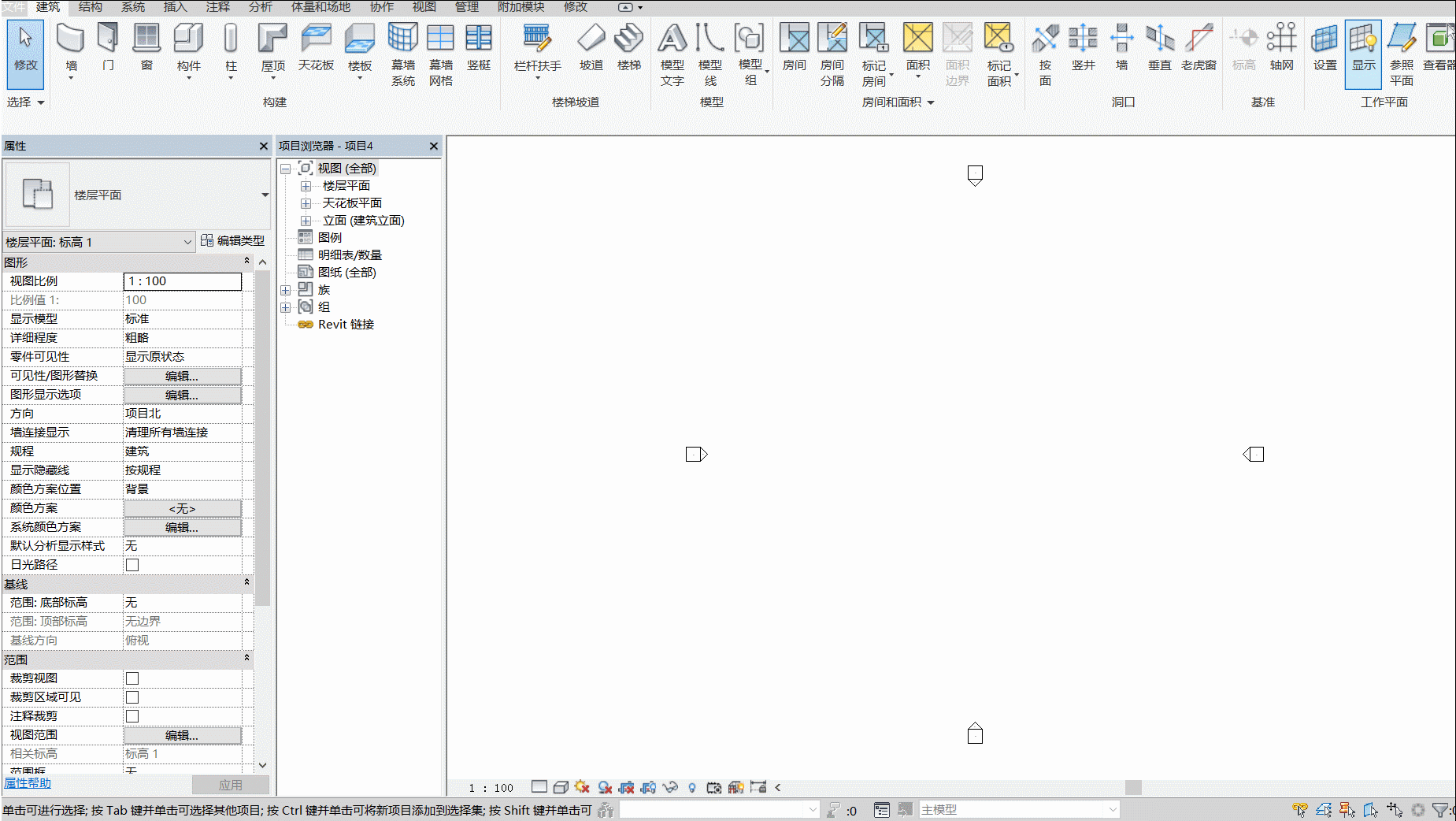1456x821 pixels.
Task: Select the 栏杆扶手 railing tool
Action: (537, 49)
